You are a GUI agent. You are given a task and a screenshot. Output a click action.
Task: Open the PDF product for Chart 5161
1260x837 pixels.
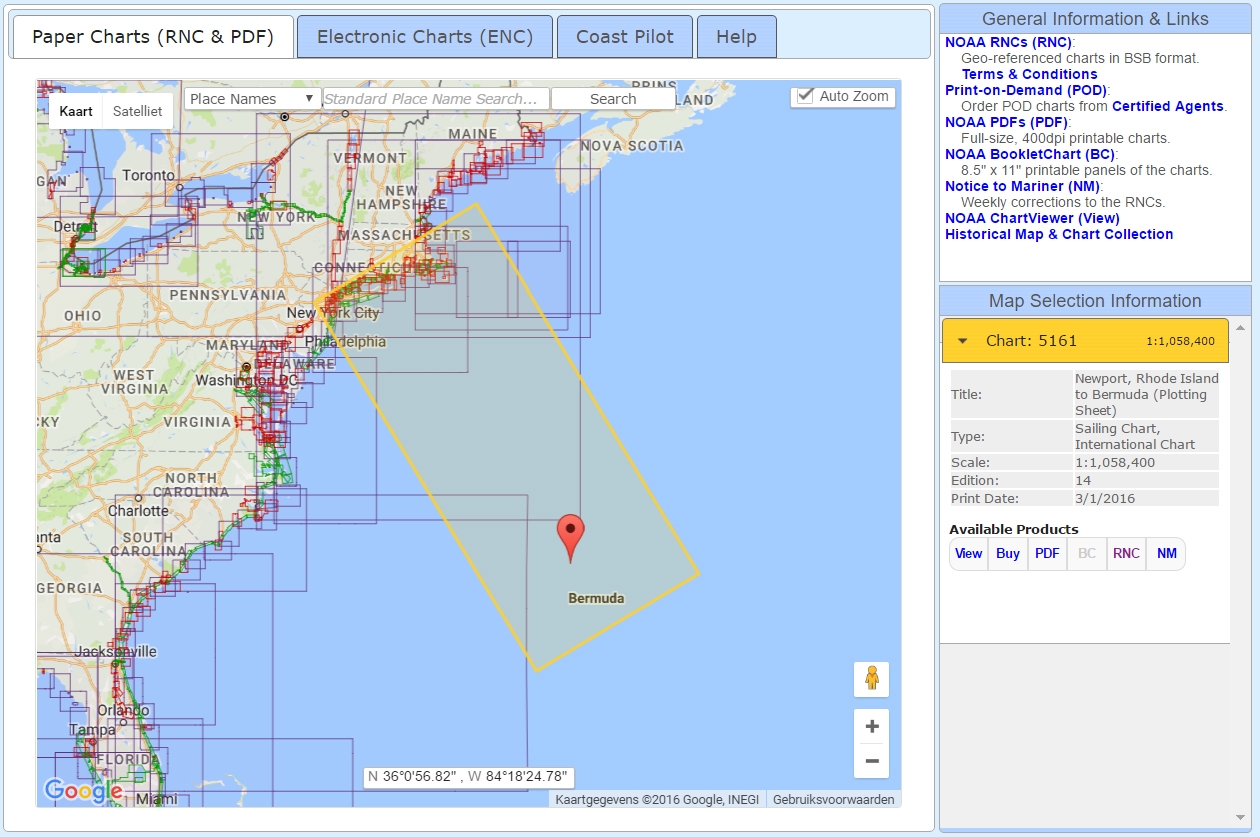click(1047, 553)
